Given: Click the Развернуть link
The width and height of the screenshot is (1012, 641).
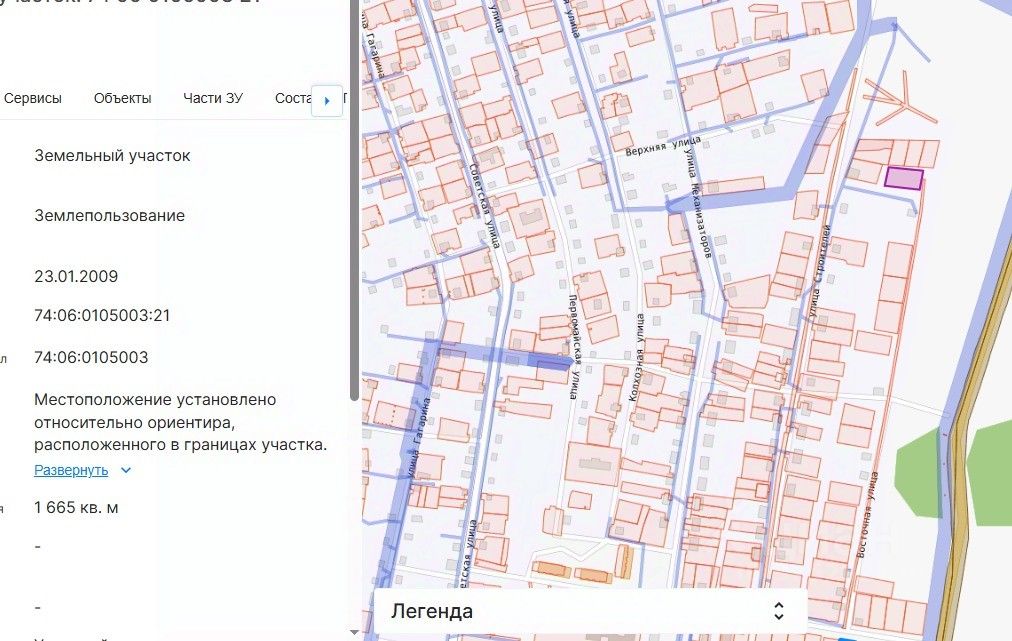Looking at the screenshot, I should (71, 470).
